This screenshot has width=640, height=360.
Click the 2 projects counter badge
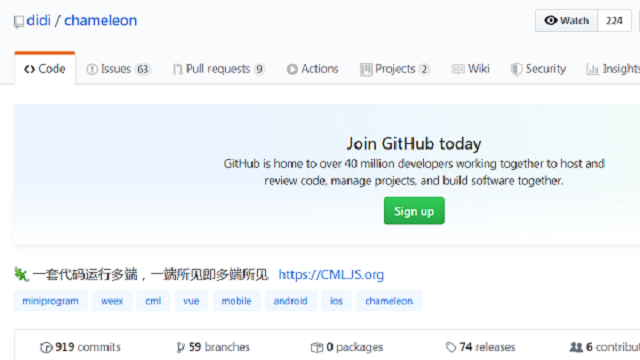tap(424, 69)
